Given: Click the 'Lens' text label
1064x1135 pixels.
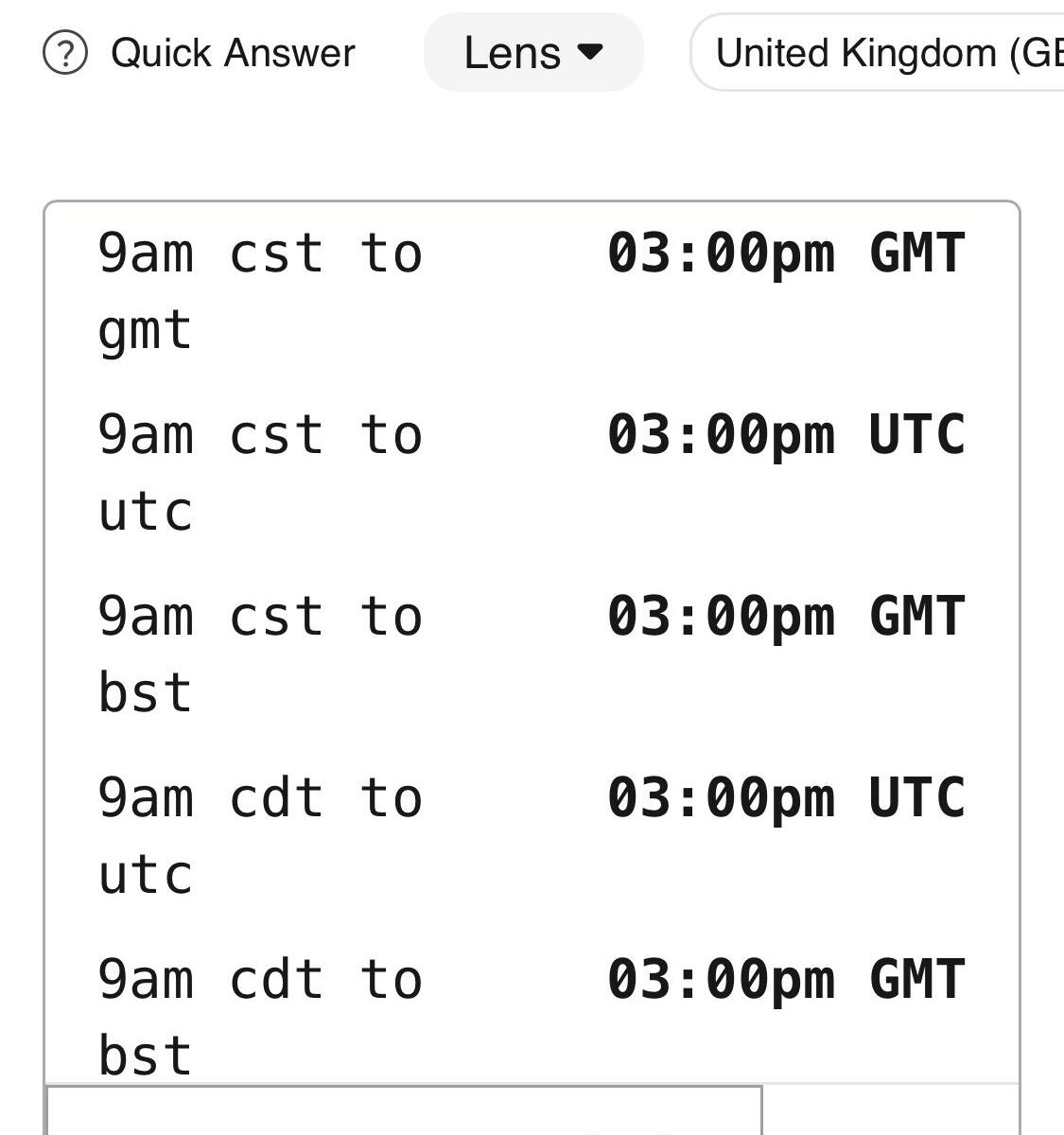Looking at the screenshot, I should (x=513, y=53).
